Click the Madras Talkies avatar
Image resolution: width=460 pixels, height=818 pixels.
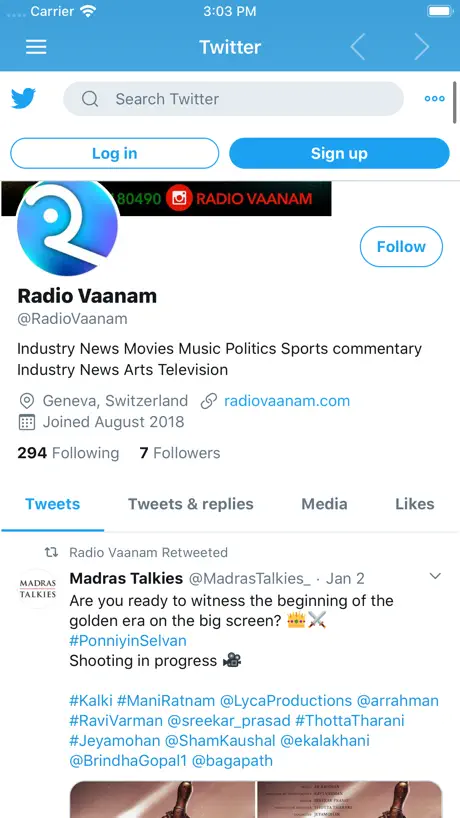click(38, 588)
